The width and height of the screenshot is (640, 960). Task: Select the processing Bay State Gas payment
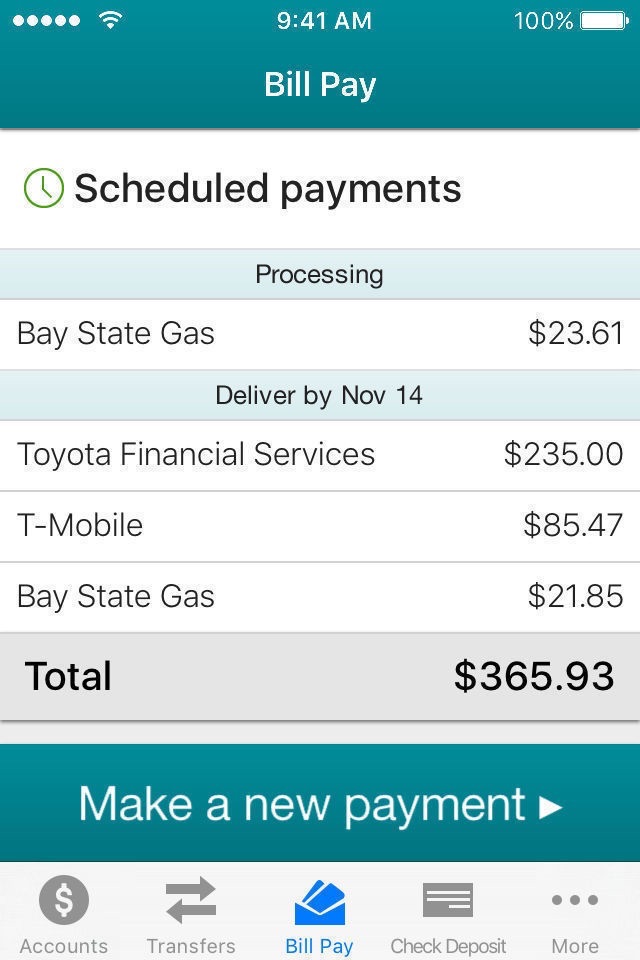[320, 334]
